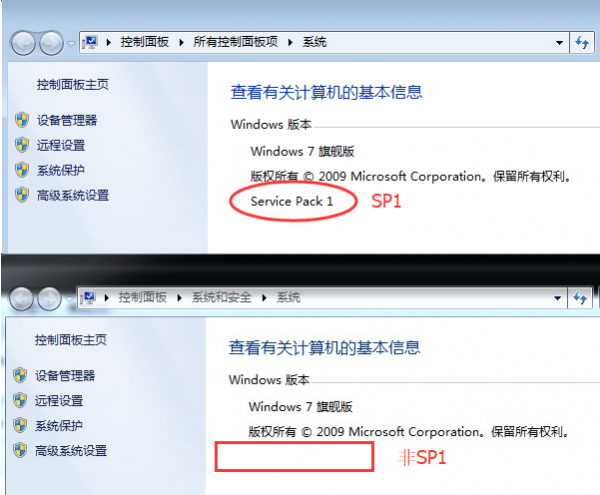
Task: Open 远程设置 link in top window
Action: [61, 145]
